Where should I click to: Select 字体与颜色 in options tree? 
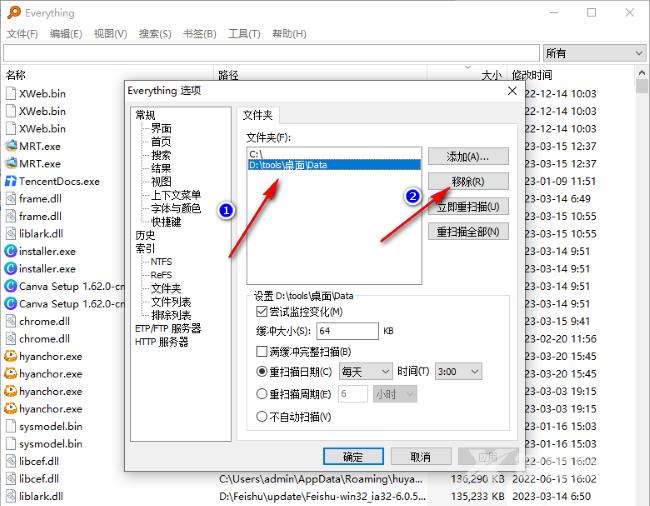point(176,208)
